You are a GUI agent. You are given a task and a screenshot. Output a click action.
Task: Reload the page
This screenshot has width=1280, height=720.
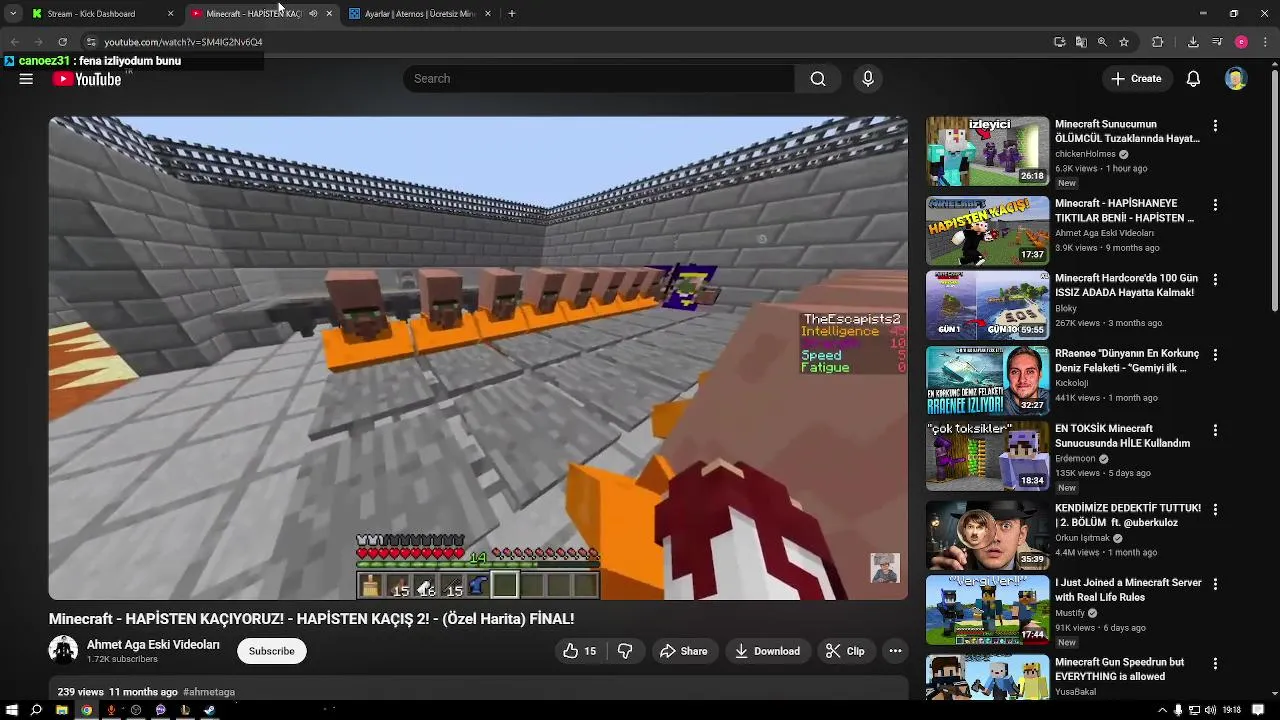coord(62,42)
